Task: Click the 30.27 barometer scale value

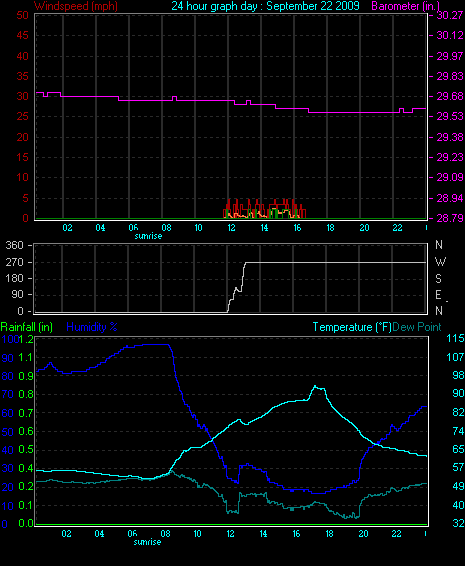Action: pos(450,15)
